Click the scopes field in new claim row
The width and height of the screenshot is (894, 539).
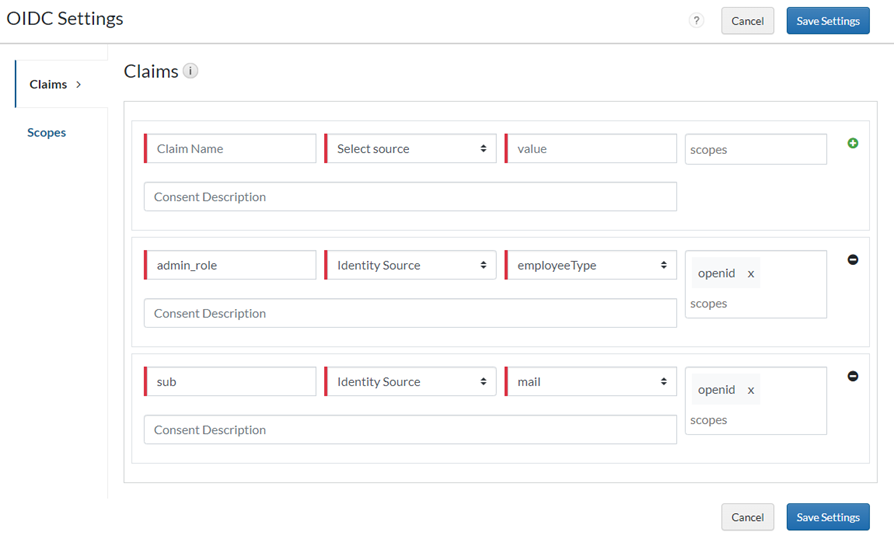pyautogui.click(x=755, y=149)
